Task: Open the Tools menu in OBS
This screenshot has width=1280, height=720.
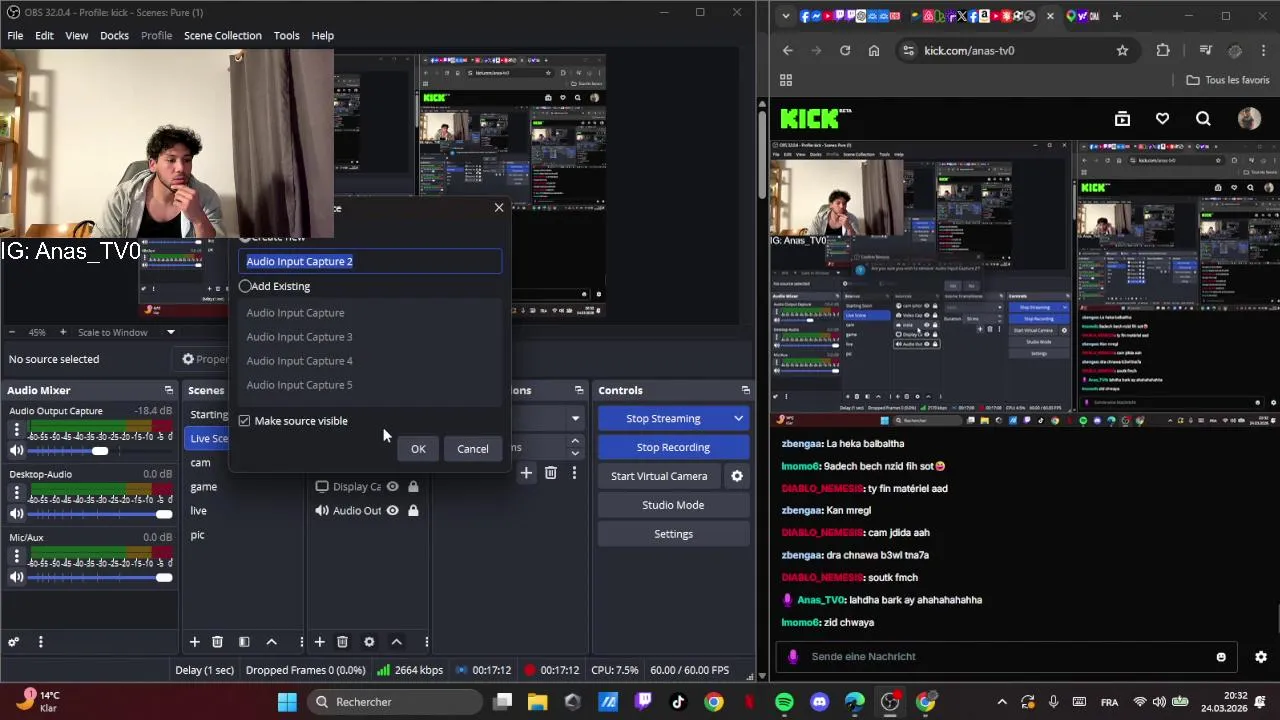Action: coord(286,35)
